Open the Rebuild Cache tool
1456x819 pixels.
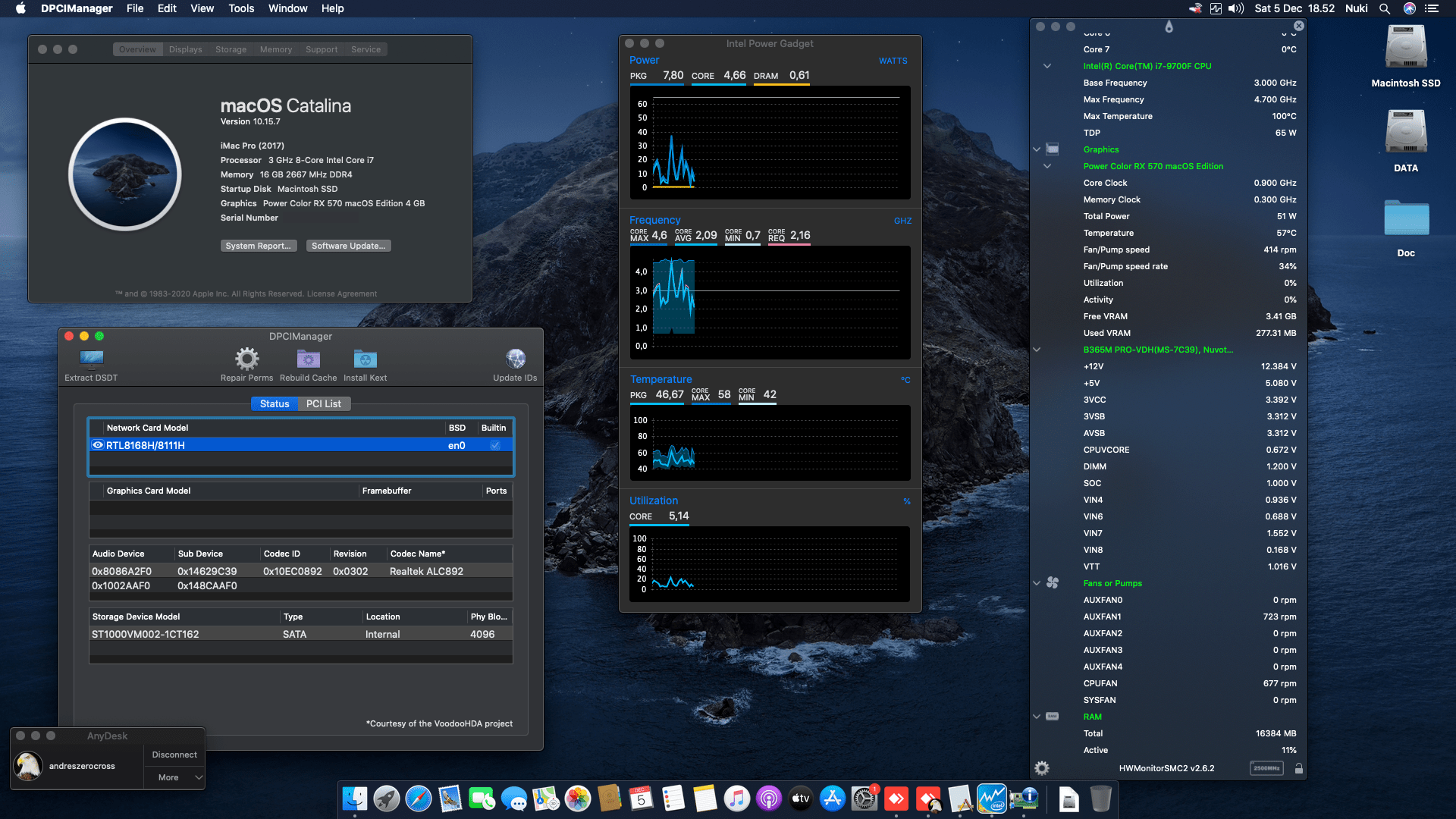click(308, 359)
